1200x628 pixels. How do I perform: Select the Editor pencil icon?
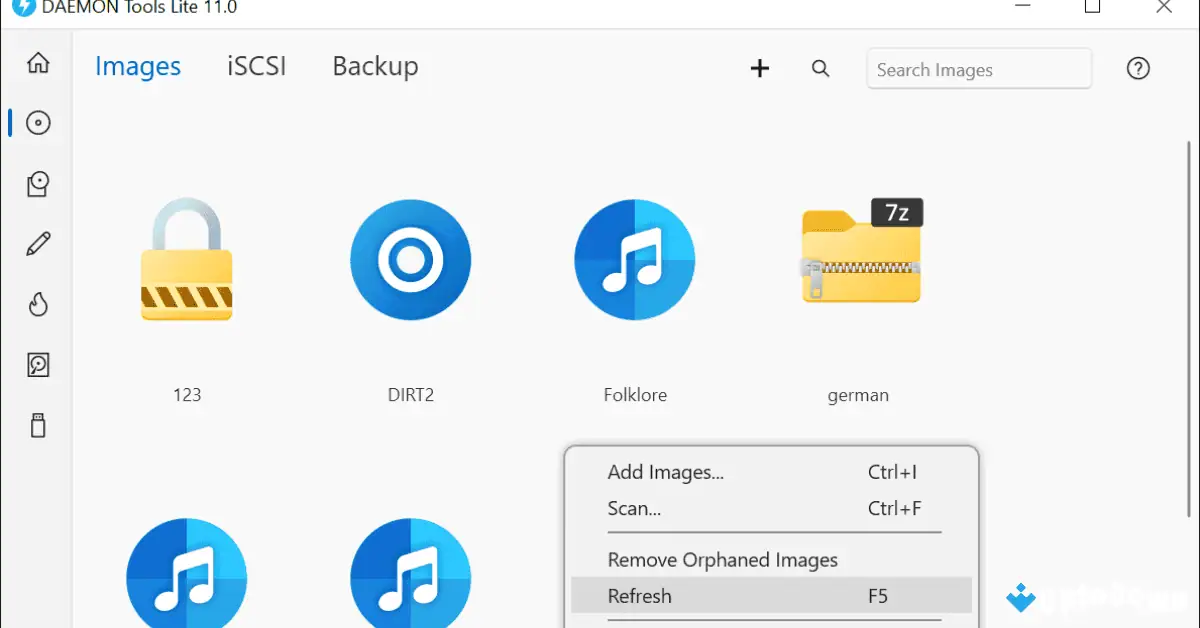pos(37,243)
